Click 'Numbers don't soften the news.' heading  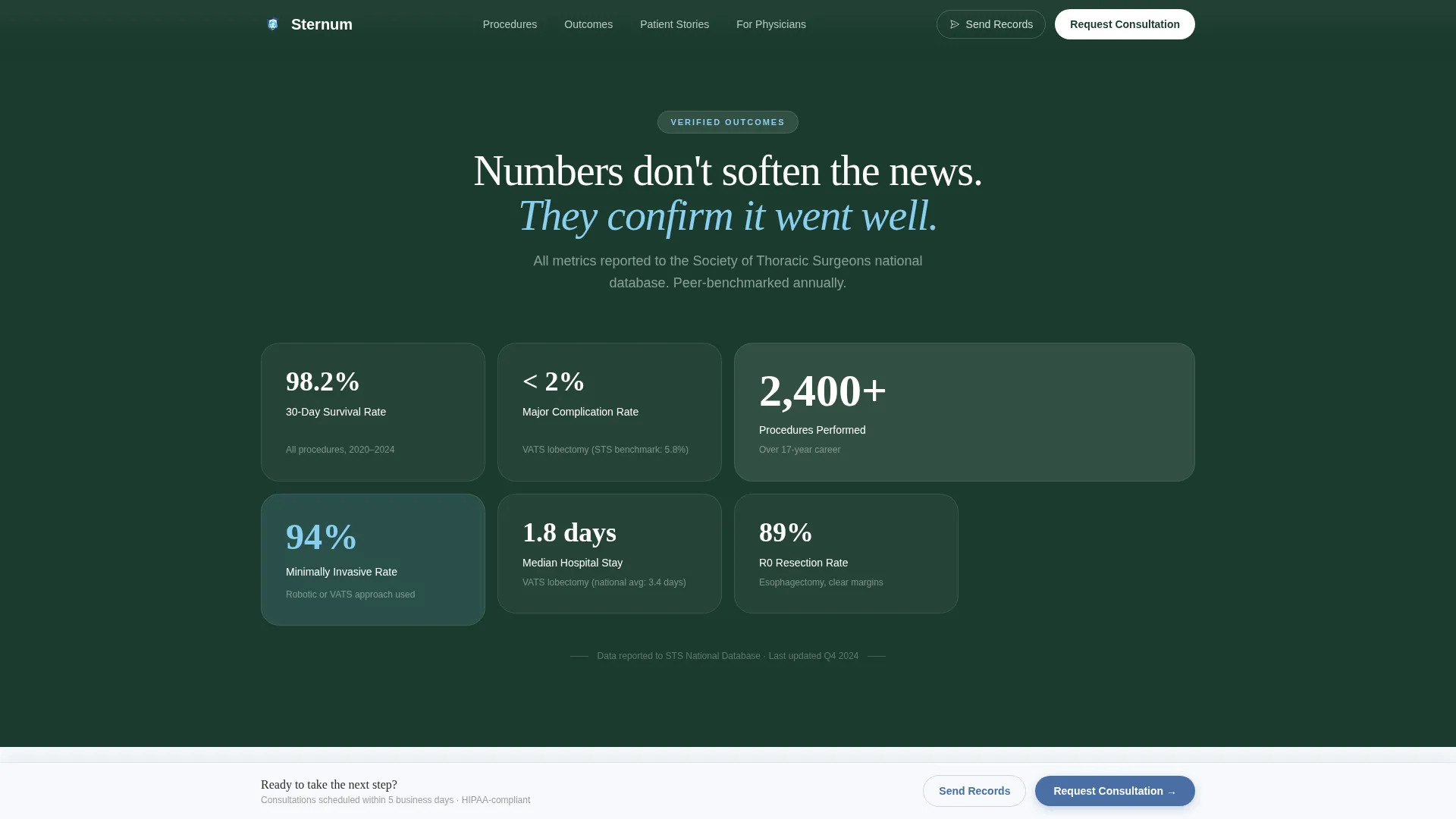728,171
